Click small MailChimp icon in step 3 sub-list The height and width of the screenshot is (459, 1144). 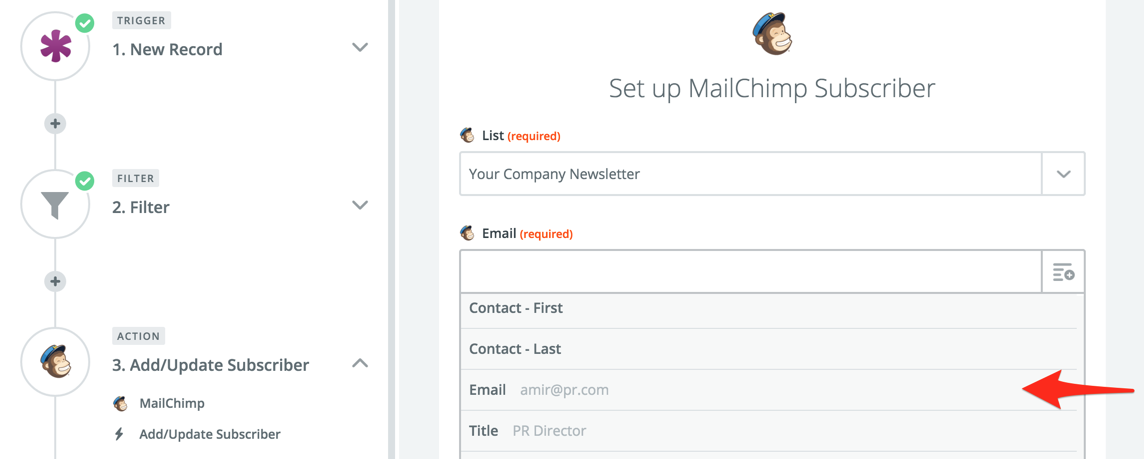click(x=120, y=403)
